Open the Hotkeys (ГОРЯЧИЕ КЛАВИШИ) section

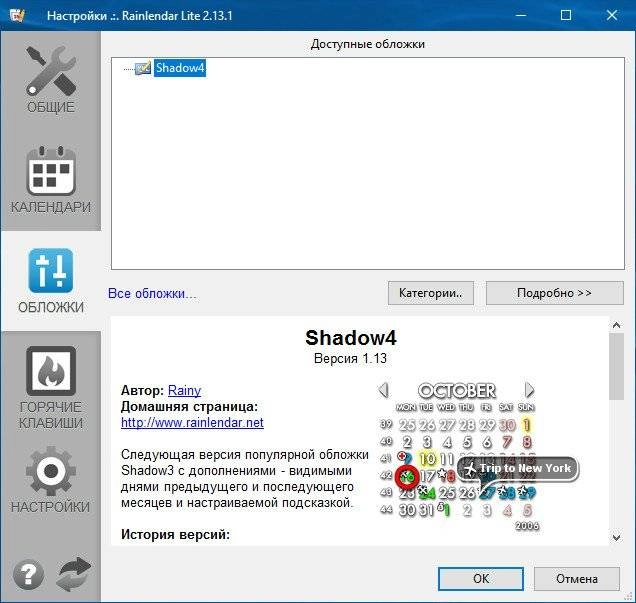[51, 387]
